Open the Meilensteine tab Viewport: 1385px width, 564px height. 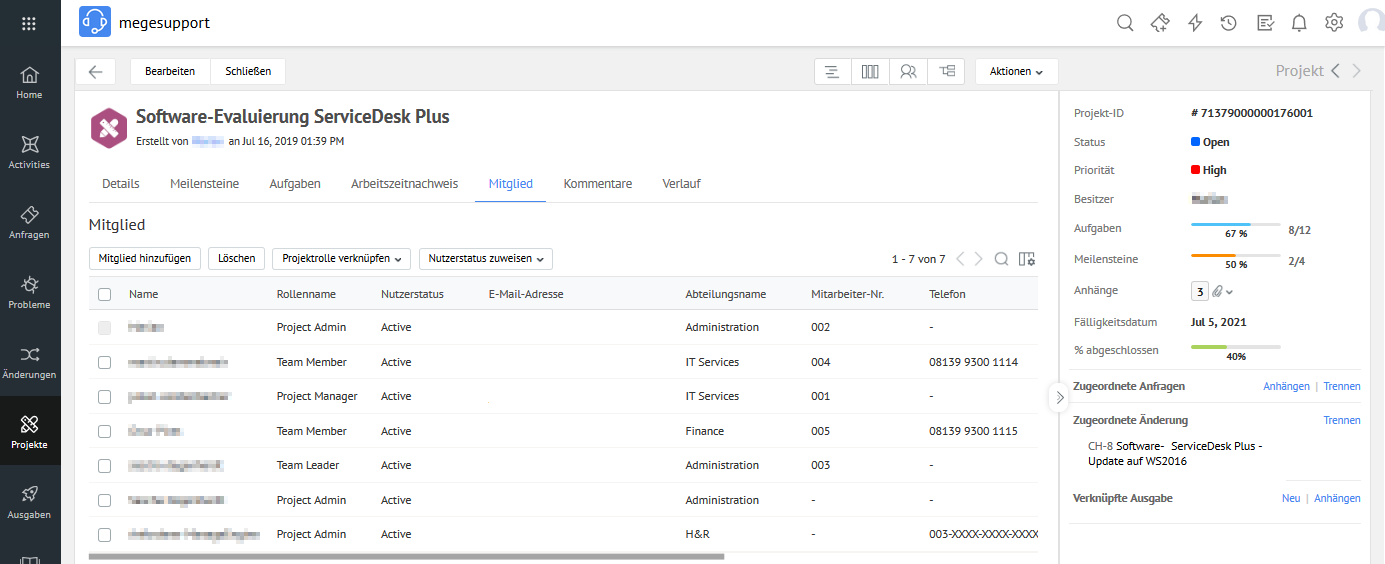point(204,184)
